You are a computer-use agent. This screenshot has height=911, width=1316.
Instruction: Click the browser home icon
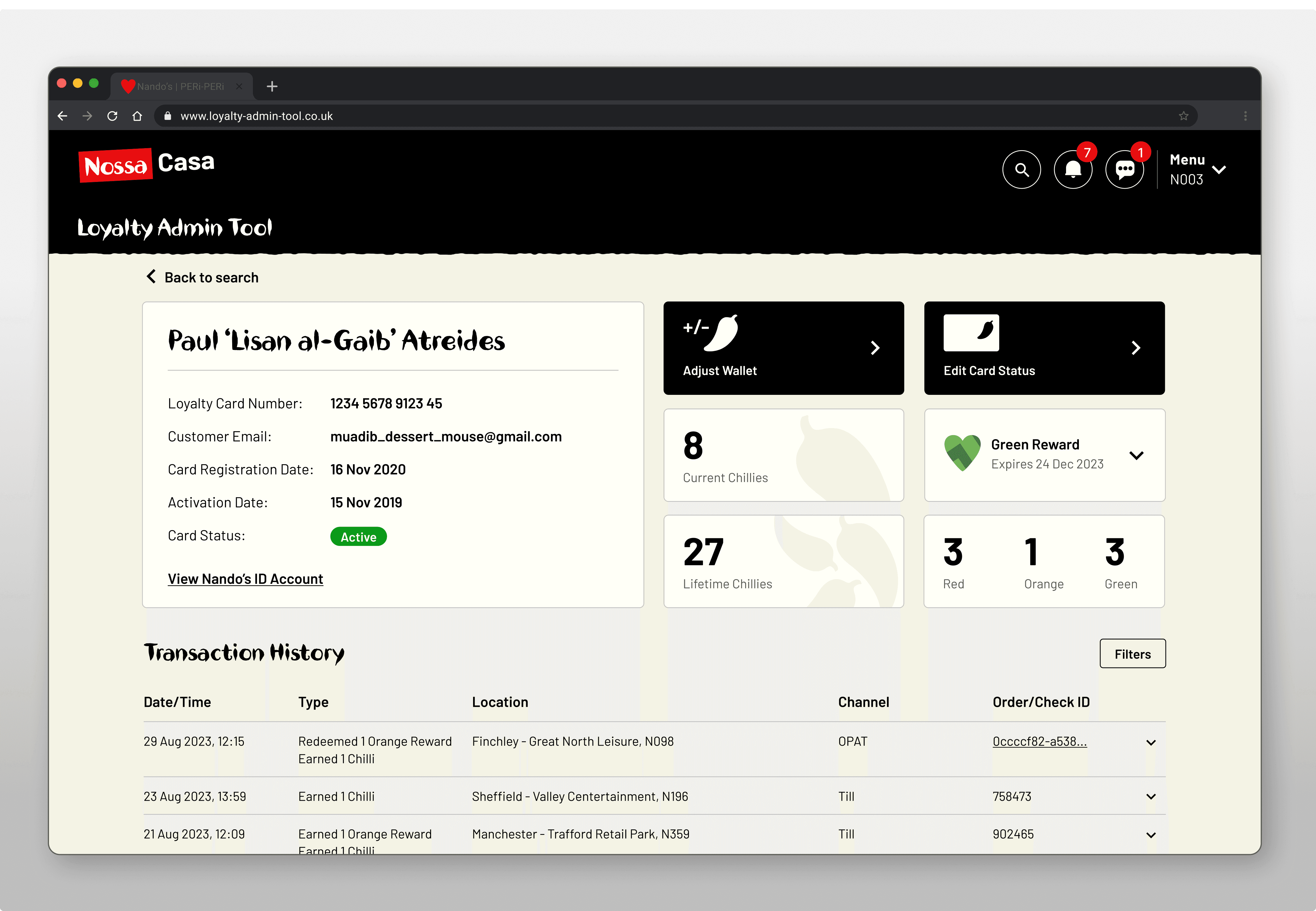coord(137,116)
